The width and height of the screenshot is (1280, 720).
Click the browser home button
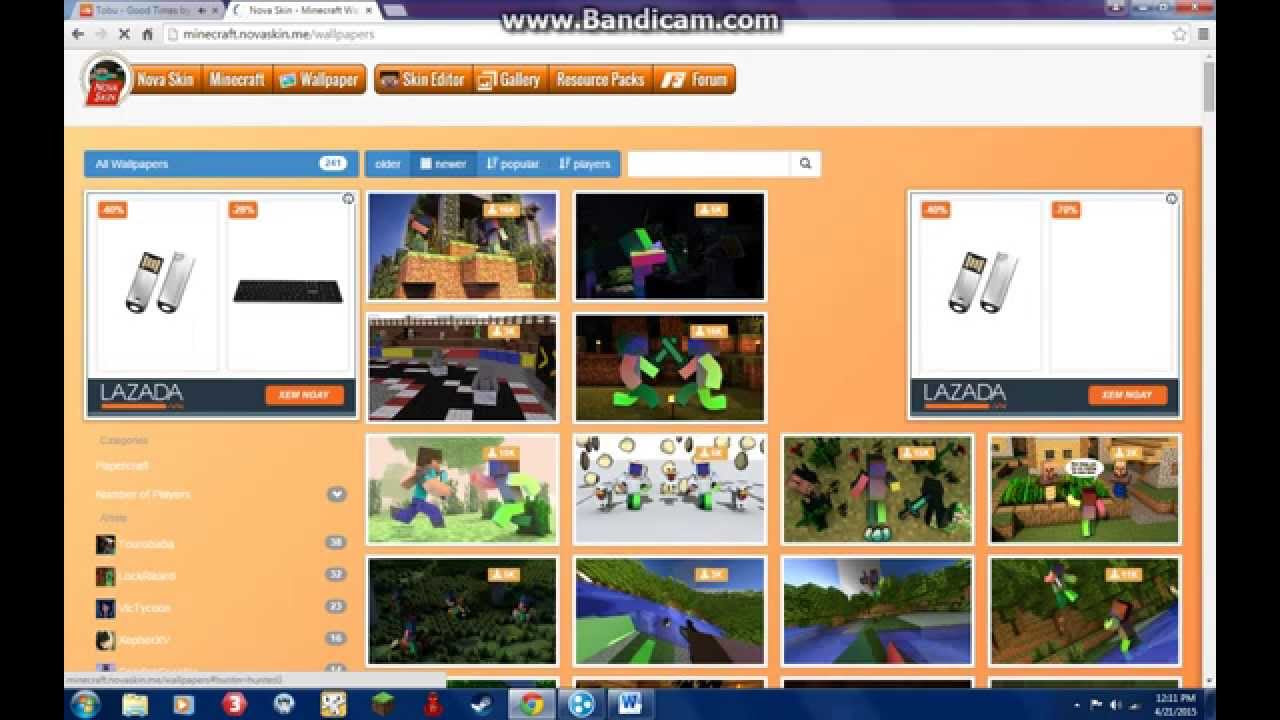(147, 34)
